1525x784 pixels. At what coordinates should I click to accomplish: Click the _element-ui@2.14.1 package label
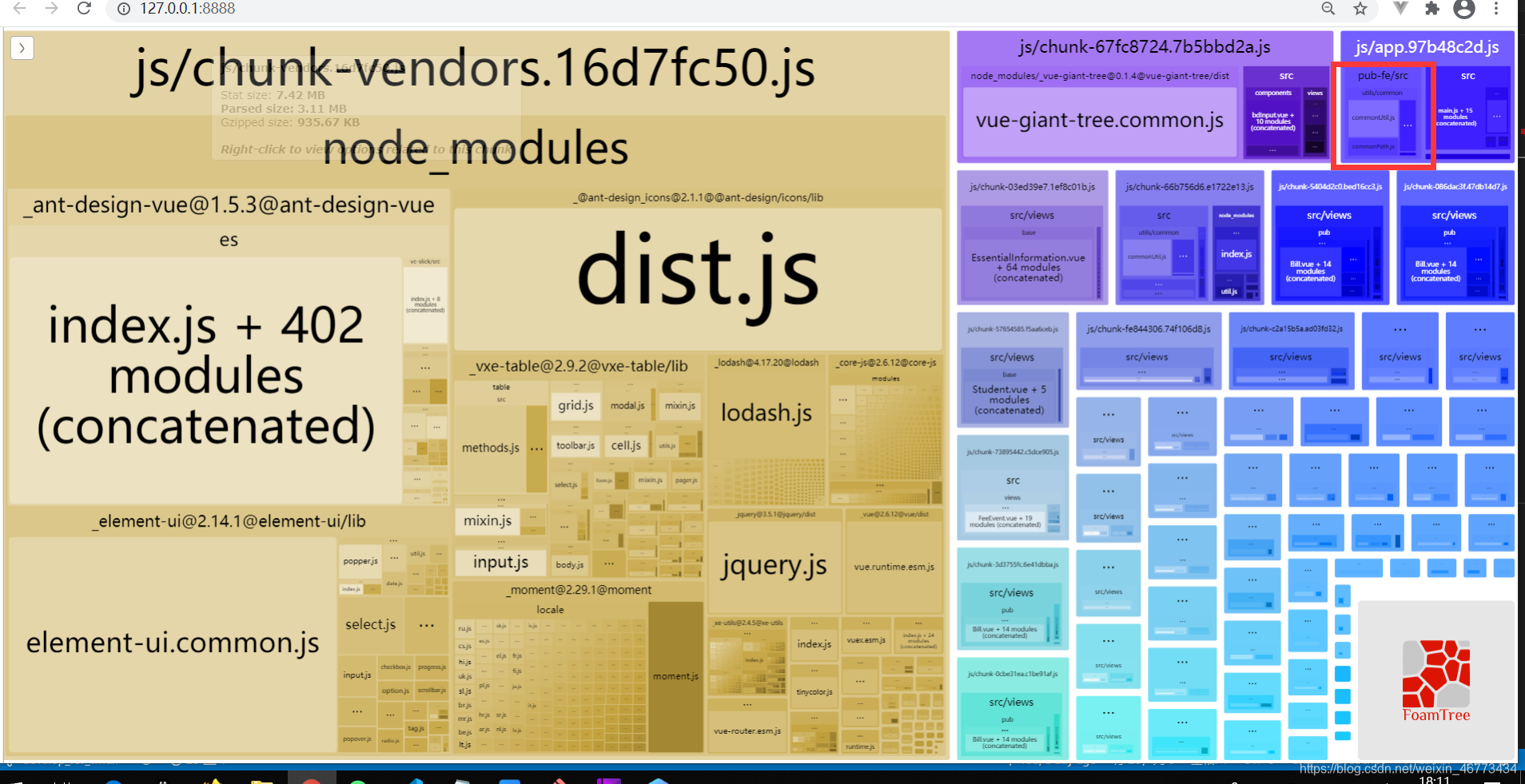coord(229,522)
